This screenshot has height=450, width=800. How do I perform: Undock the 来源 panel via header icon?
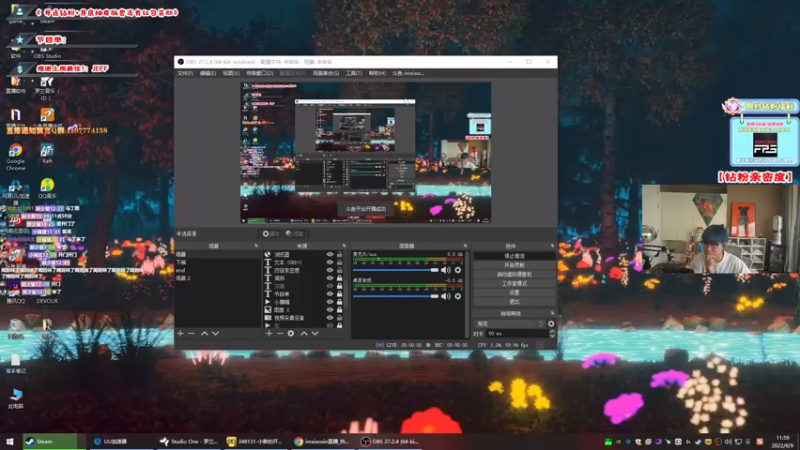[x=344, y=246]
